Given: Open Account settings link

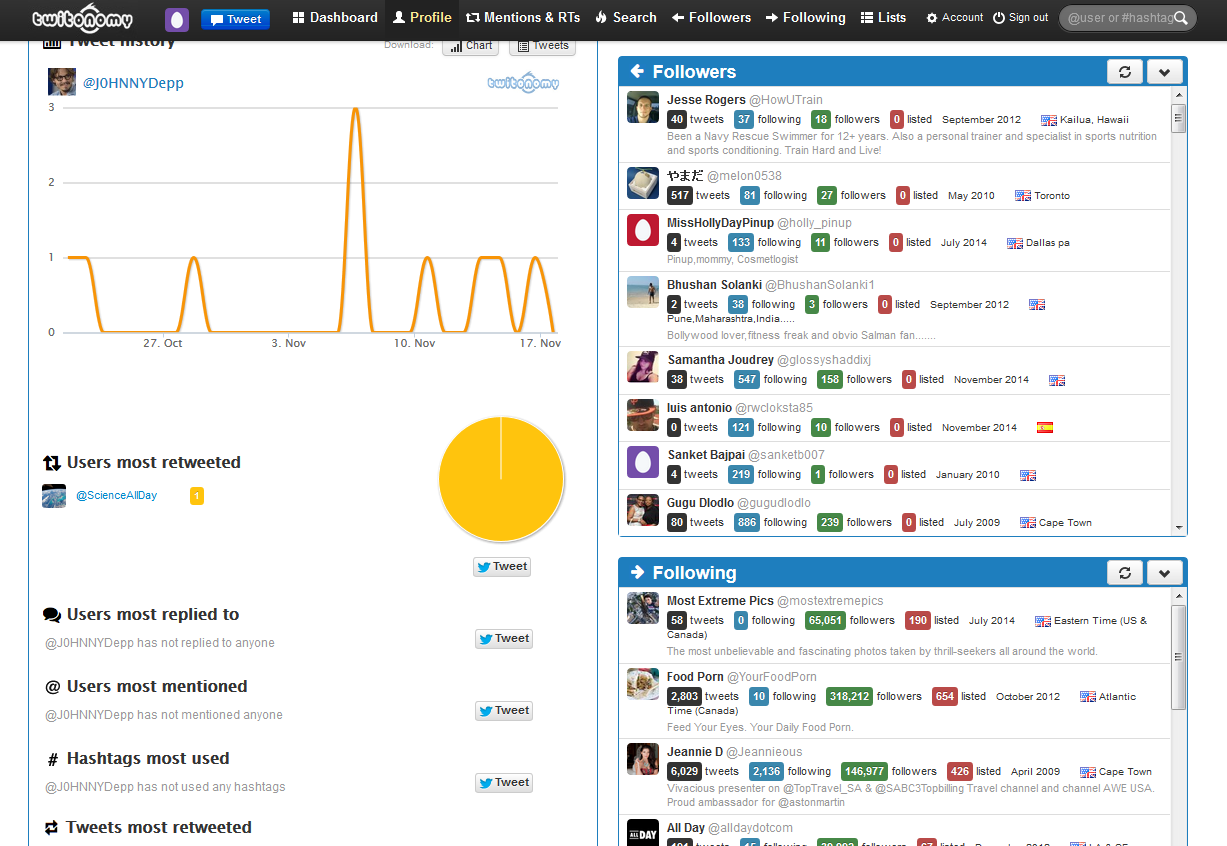Looking at the screenshot, I should pos(955,18).
